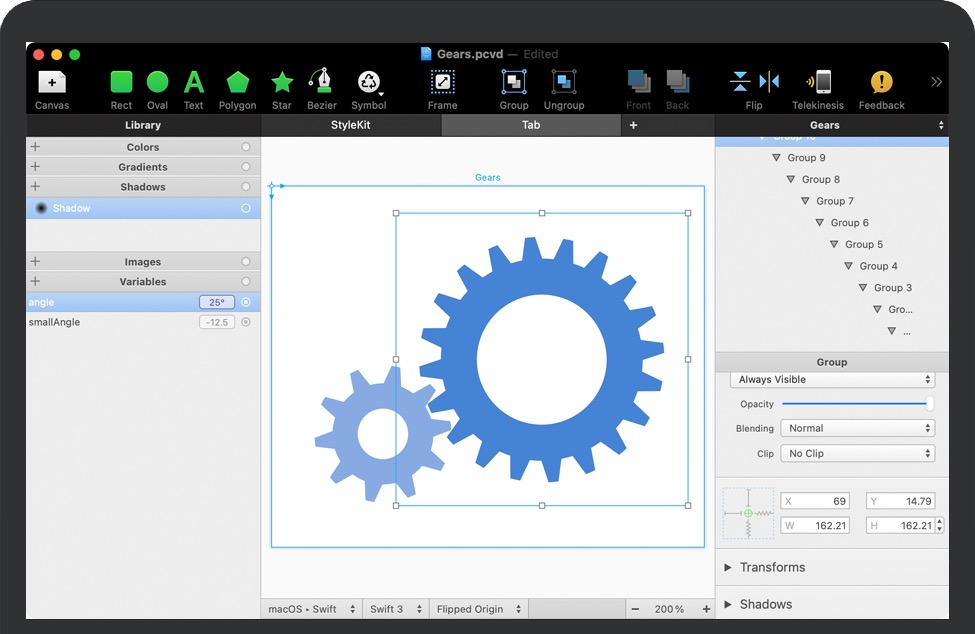Open the Clip dropdown showing No Clip

858,453
